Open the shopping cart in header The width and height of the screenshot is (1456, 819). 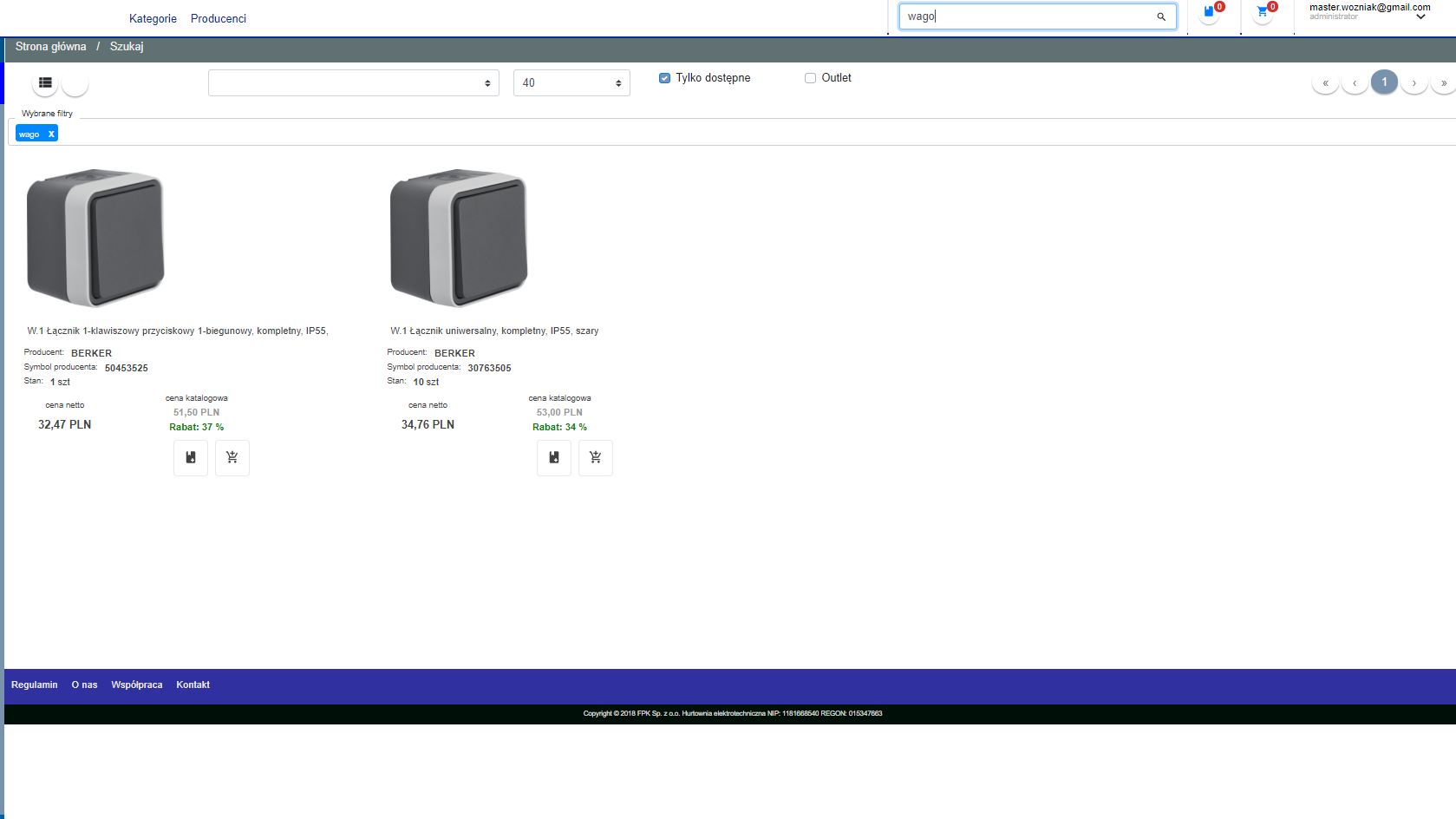click(1263, 13)
